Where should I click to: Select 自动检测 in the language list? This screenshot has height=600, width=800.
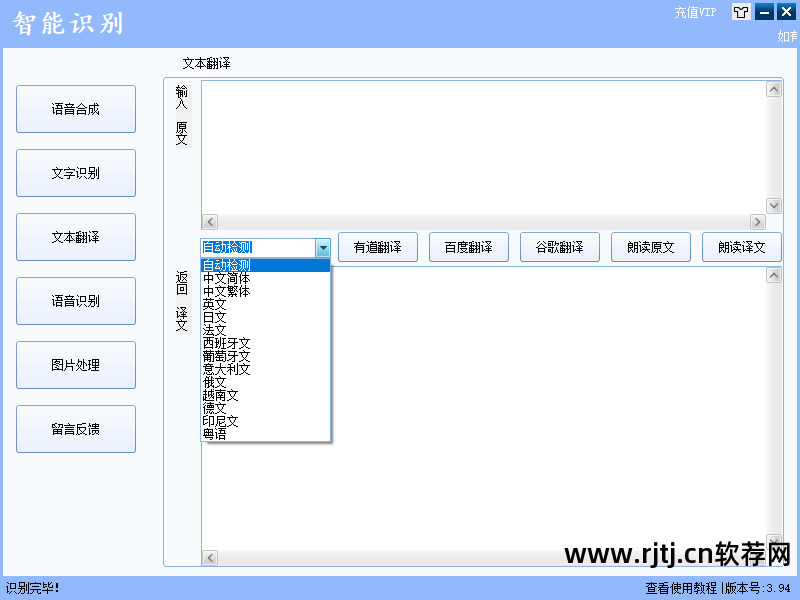point(266,265)
